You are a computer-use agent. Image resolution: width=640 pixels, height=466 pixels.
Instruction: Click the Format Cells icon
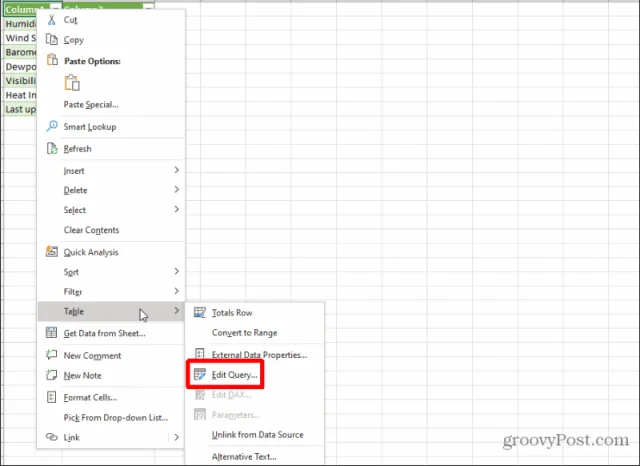[x=51, y=397]
